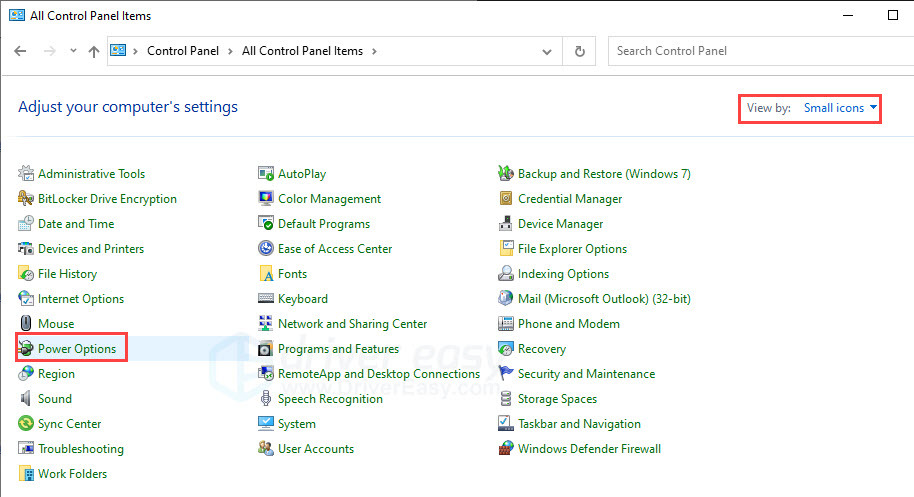Open Taskbar and Navigation

point(579,424)
